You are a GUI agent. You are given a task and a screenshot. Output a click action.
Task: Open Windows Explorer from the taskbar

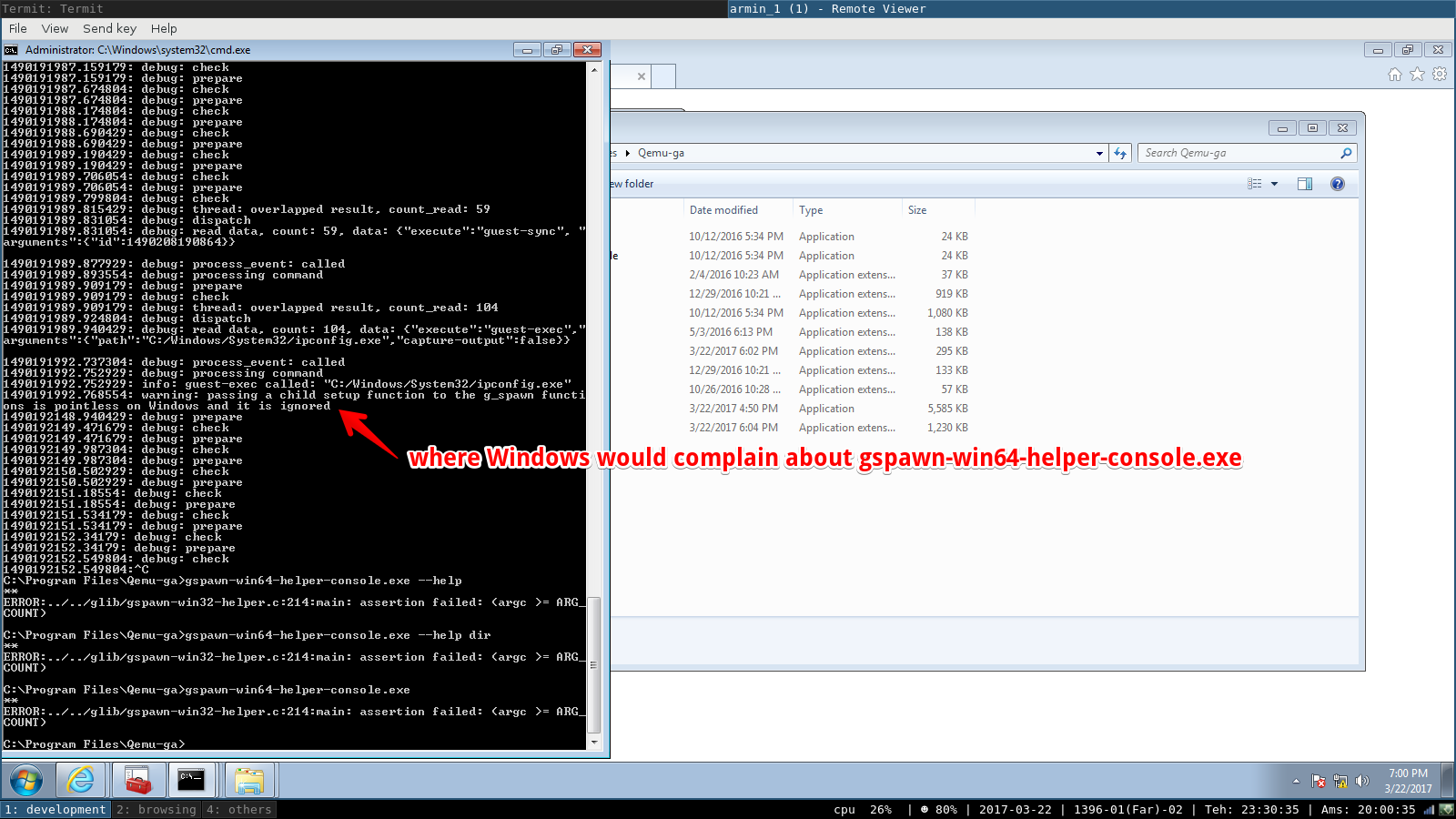[x=248, y=780]
